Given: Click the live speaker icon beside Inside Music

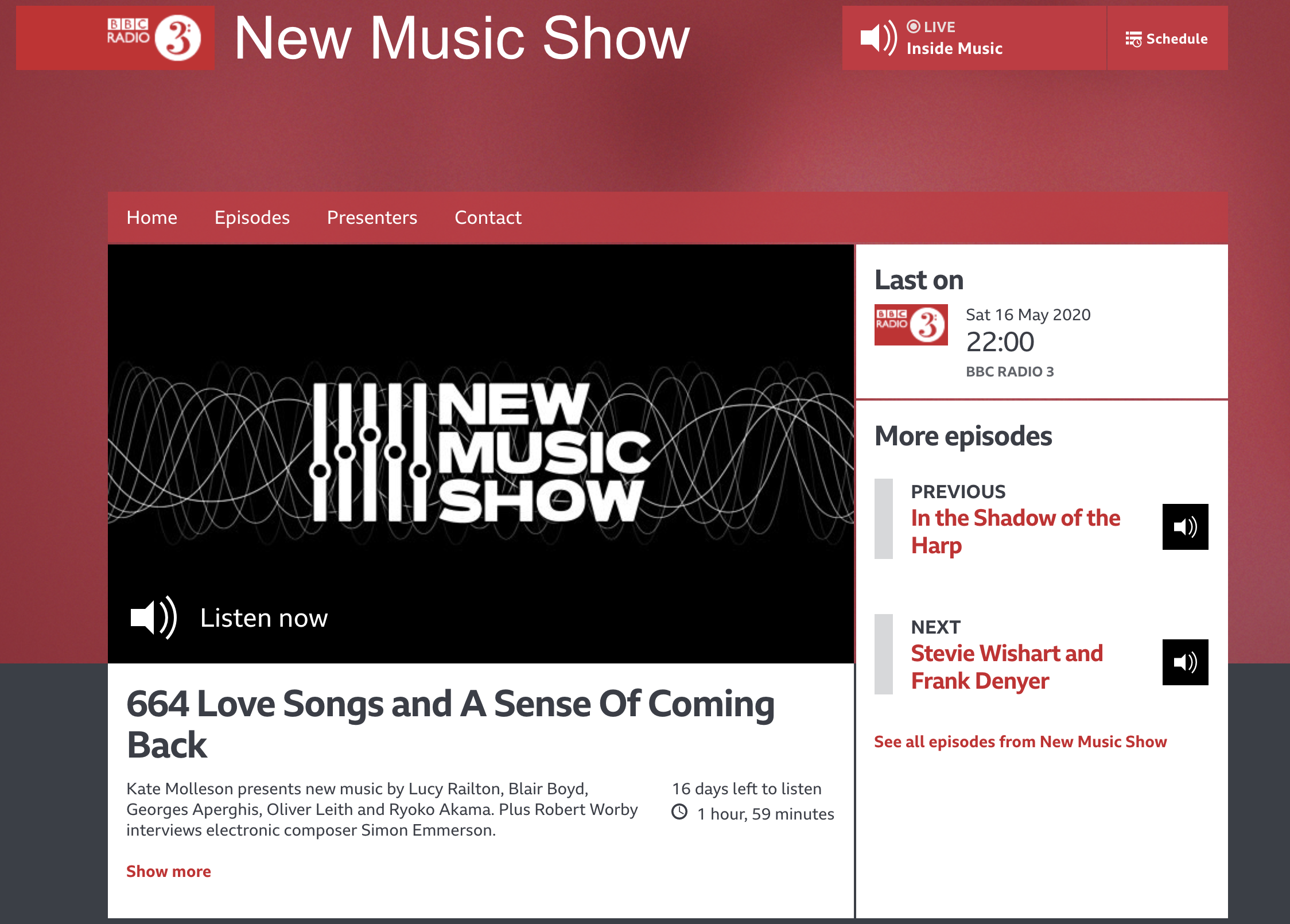Looking at the screenshot, I should click(878, 38).
